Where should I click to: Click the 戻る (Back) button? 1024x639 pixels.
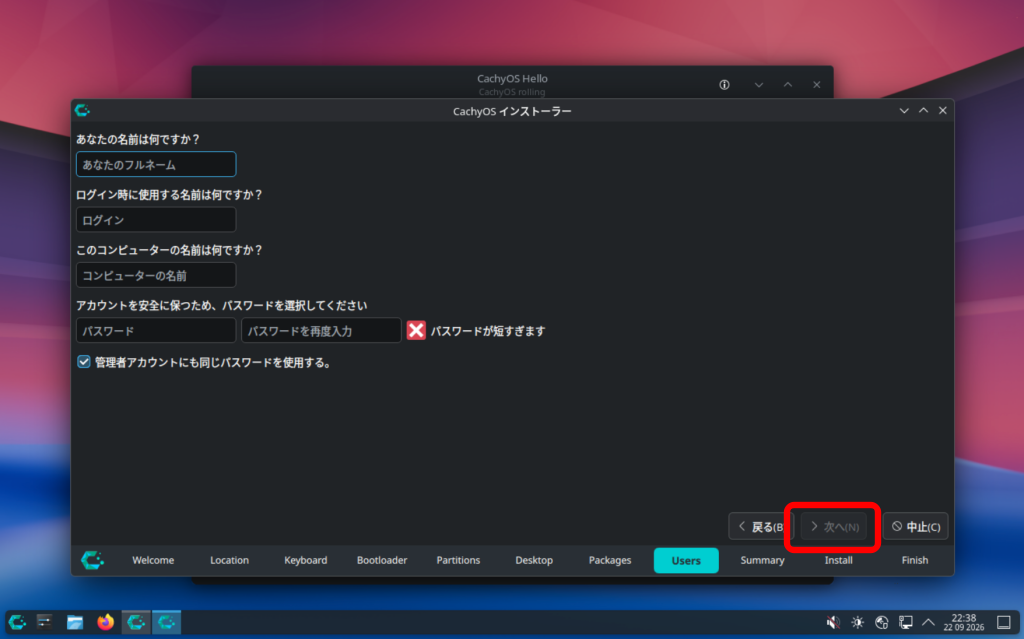[760, 527]
